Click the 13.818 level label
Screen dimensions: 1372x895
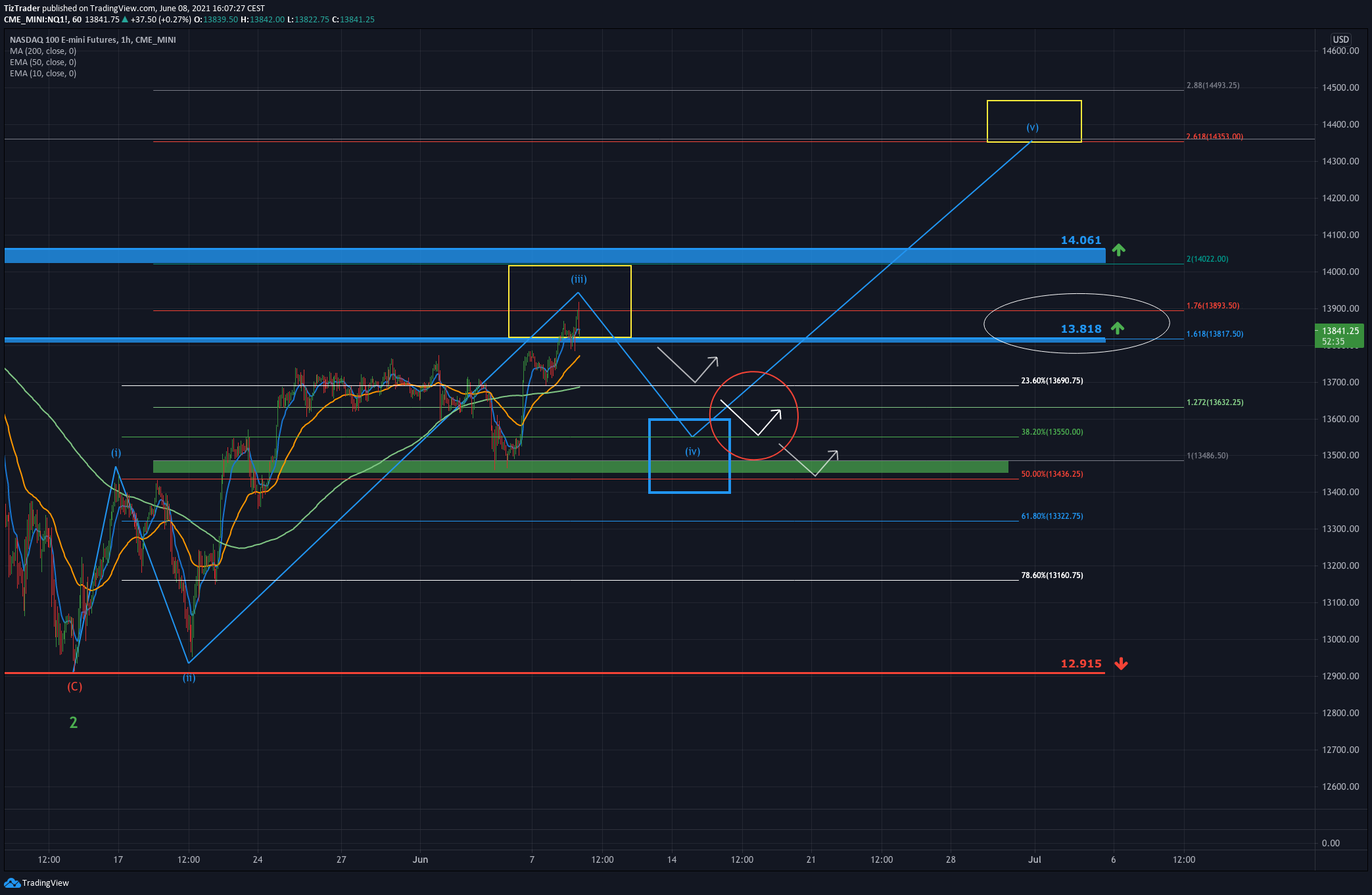[1081, 329]
